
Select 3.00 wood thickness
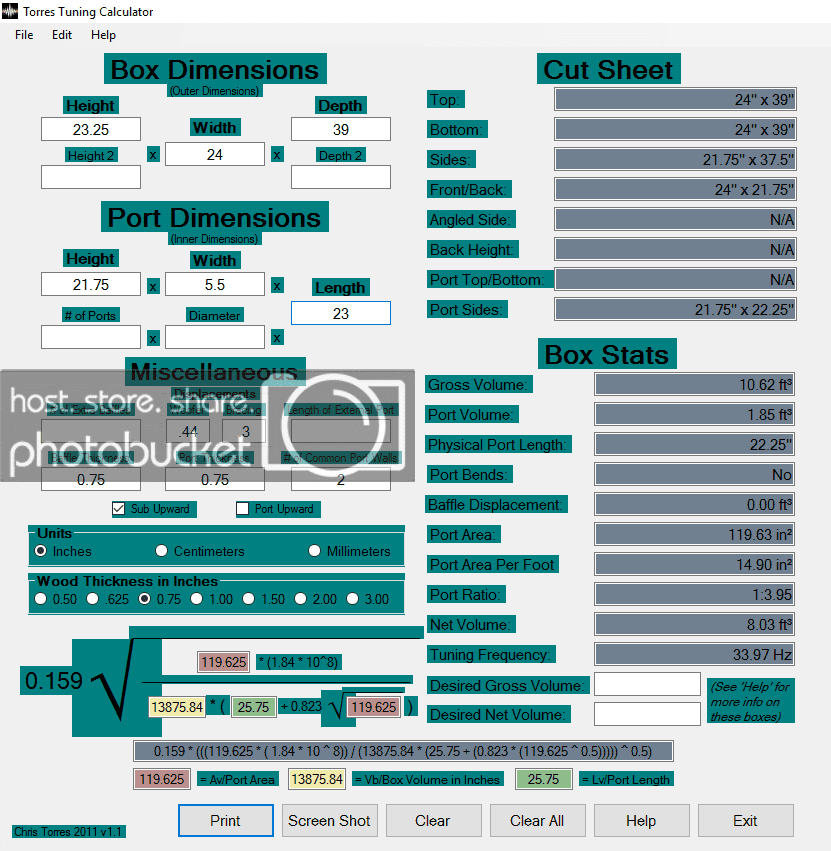[x=353, y=599]
